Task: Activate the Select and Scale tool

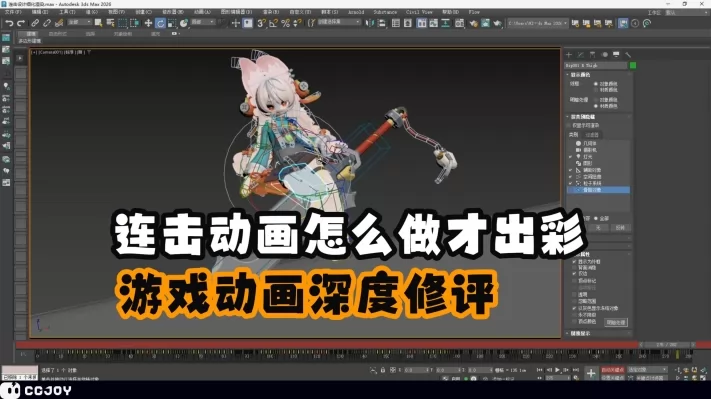Action: [x=172, y=23]
